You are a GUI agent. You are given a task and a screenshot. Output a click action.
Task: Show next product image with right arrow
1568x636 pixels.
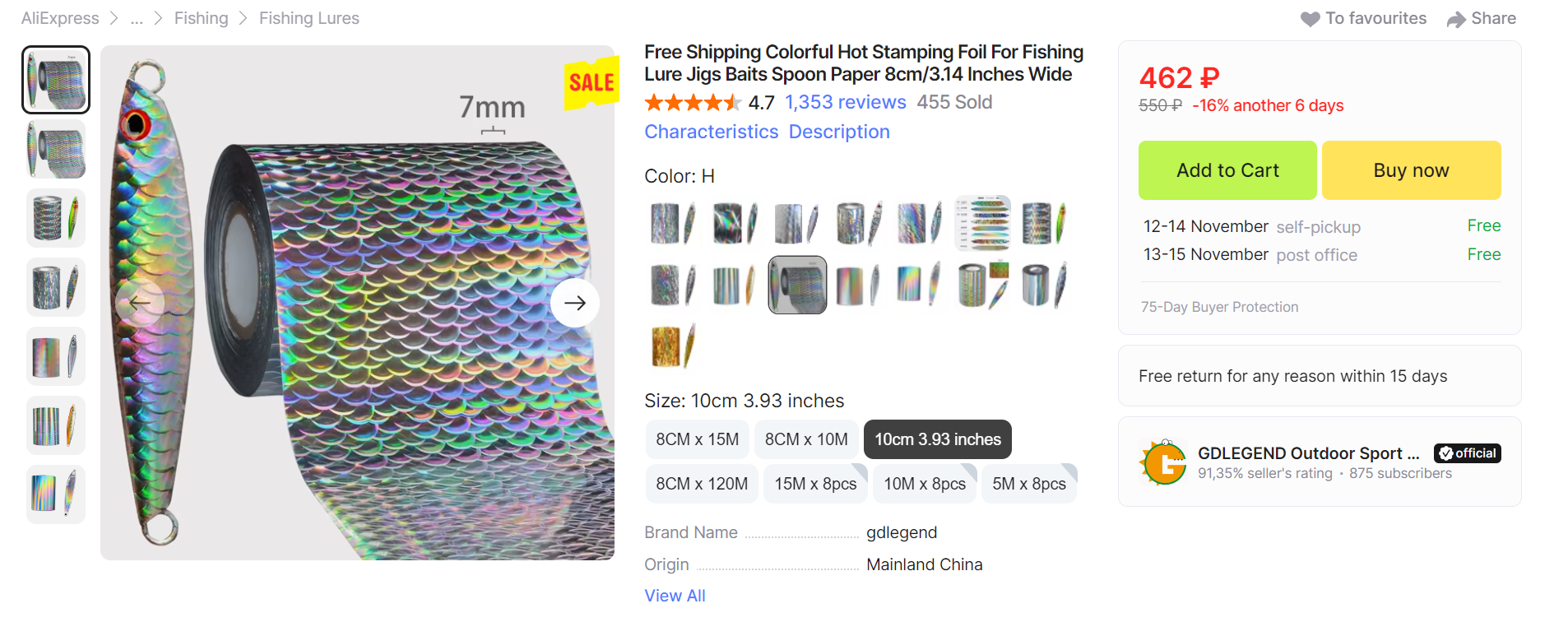coord(574,303)
